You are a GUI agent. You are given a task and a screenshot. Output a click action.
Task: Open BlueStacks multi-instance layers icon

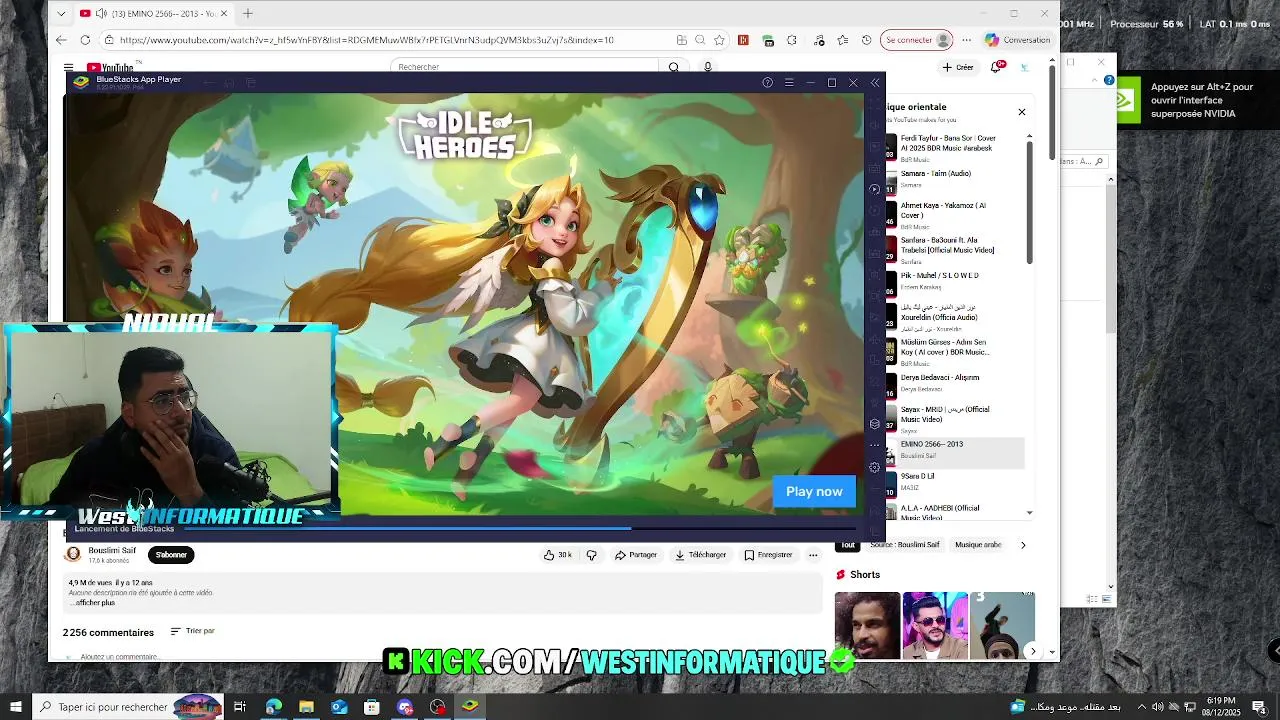pos(875,424)
